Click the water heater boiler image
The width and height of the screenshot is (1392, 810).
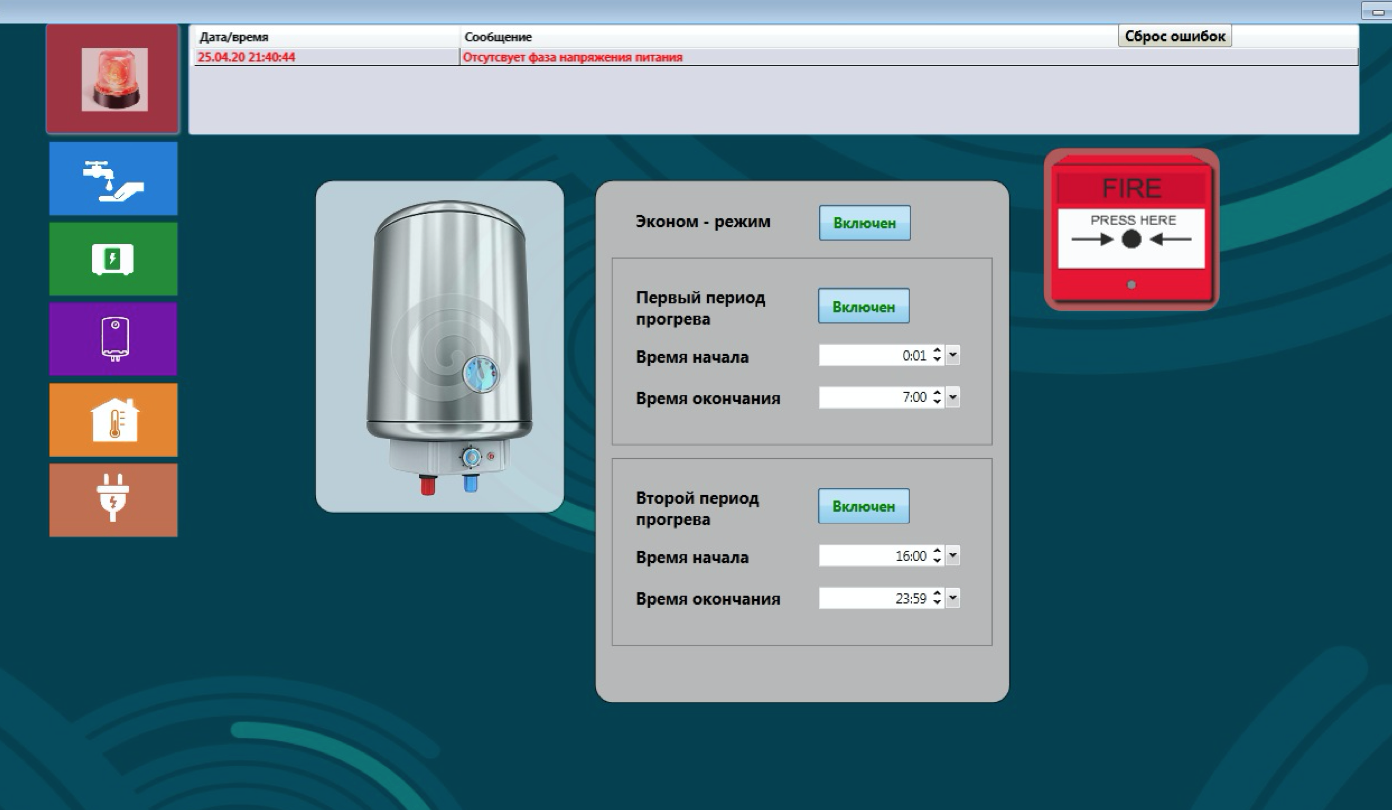point(440,347)
